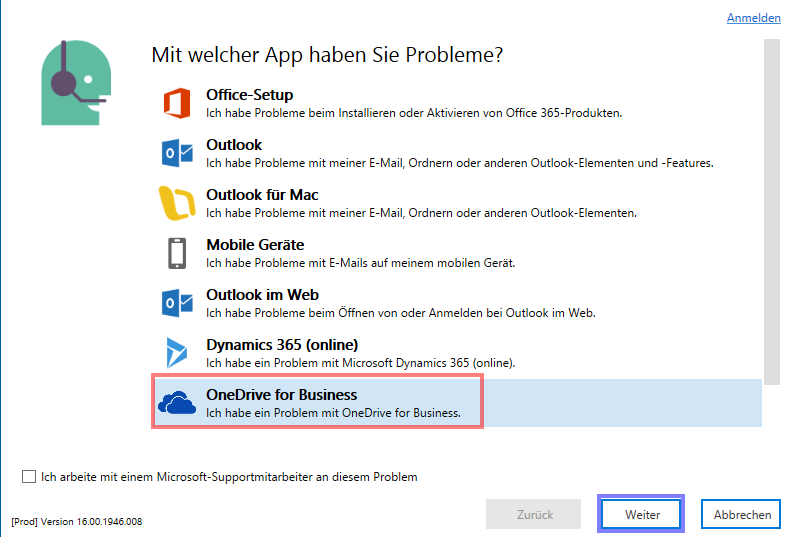Click the 'Mit welcher App haben Sie Probleme?' heading
799x537 pixels.
327,55
